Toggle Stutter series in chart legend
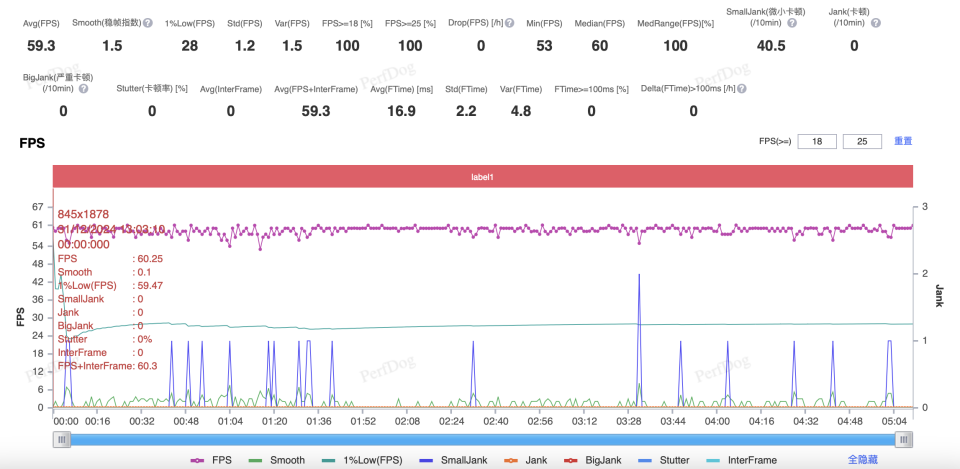This screenshot has width=960, height=469. point(664,460)
